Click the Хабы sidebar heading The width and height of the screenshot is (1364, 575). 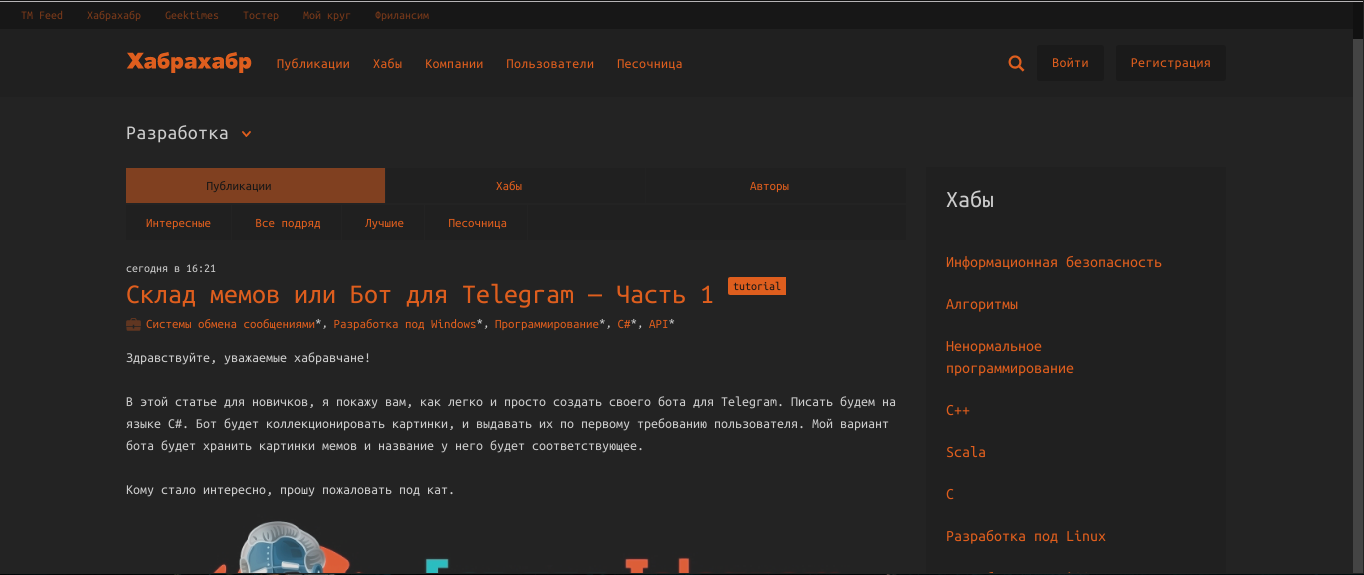pyautogui.click(x=970, y=200)
